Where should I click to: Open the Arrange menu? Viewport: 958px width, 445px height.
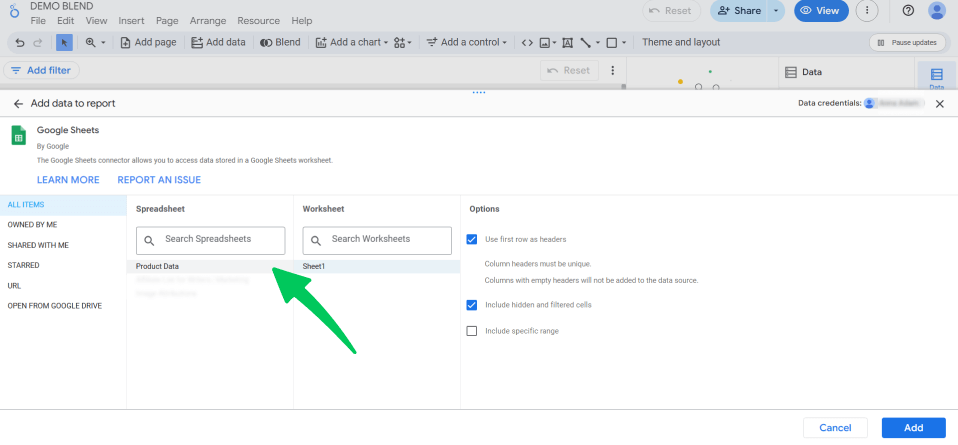click(210, 20)
